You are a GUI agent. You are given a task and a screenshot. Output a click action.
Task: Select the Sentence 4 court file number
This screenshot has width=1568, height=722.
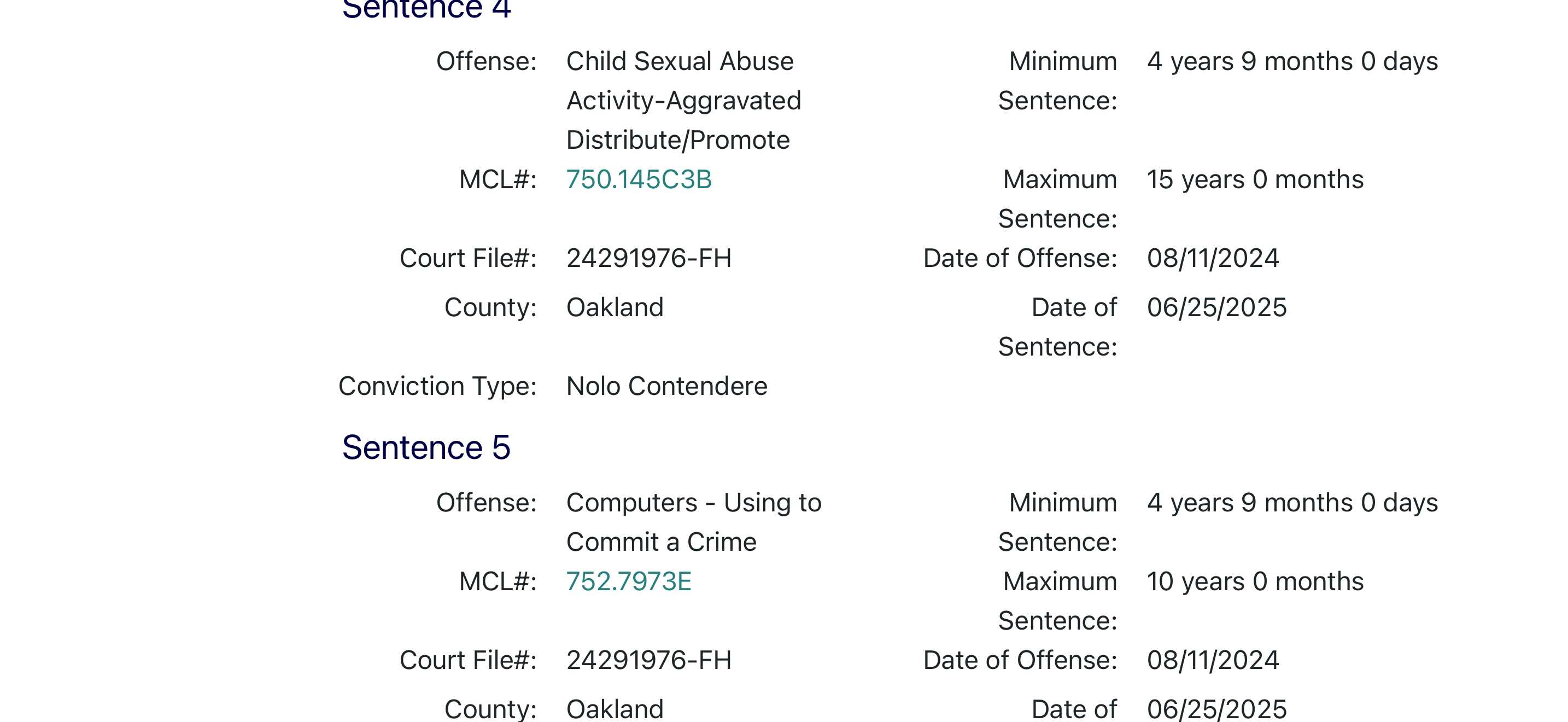[x=648, y=258]
